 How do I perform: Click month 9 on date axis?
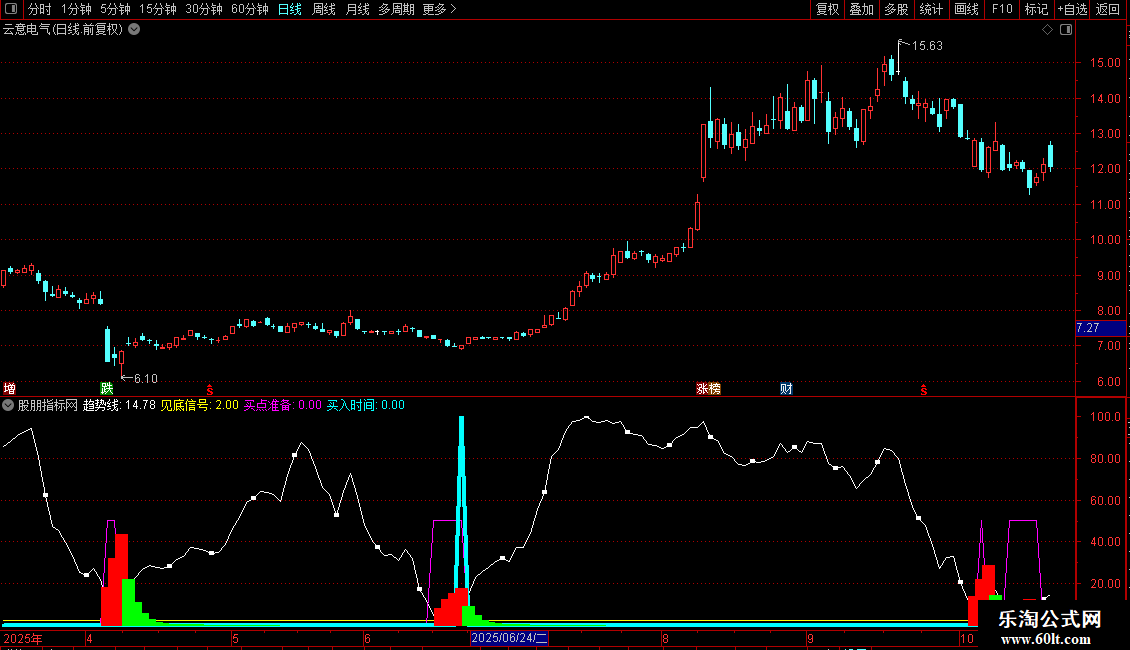[810, 639]
